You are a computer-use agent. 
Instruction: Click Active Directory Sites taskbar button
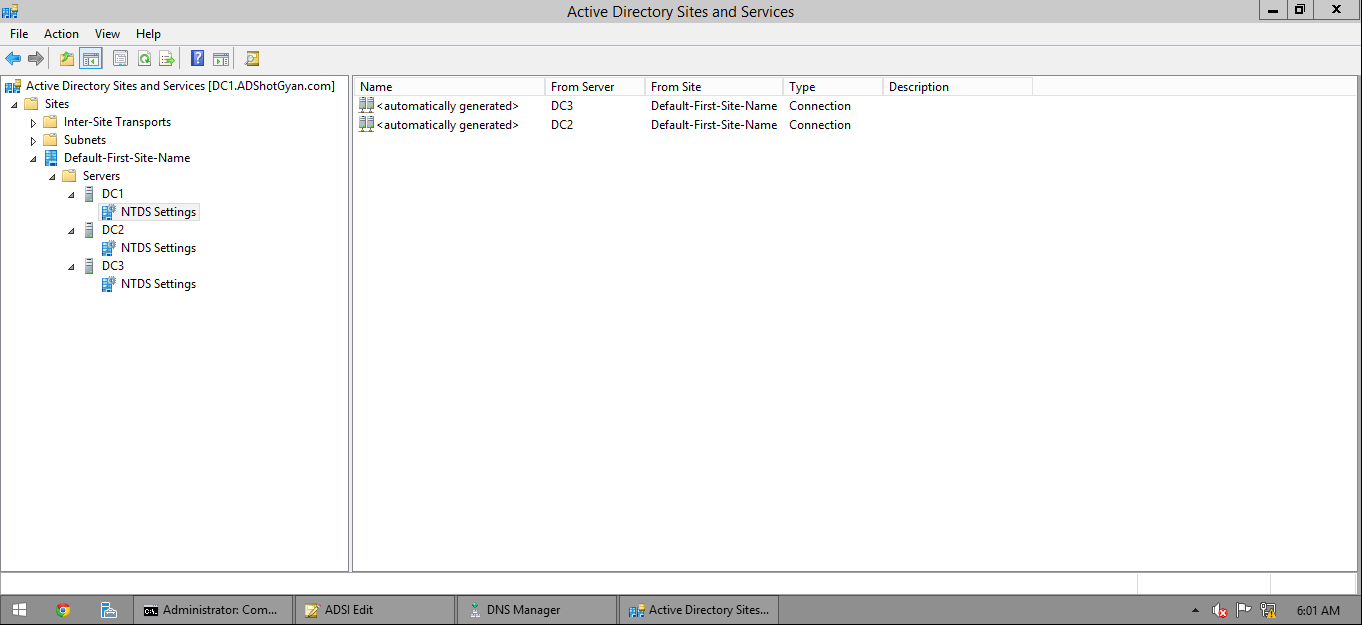(699, 609)
